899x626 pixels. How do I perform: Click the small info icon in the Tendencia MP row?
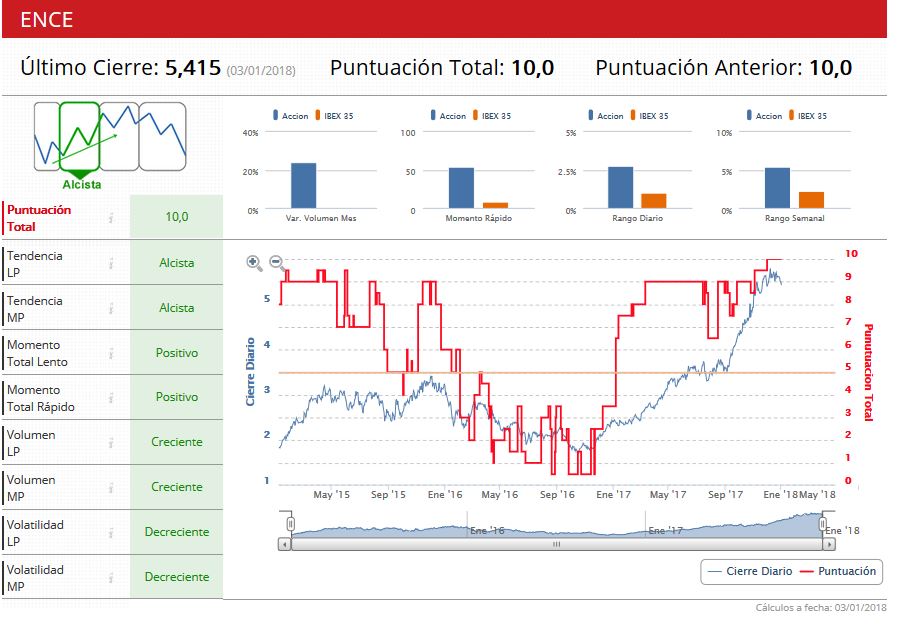(x=111, y=308)
